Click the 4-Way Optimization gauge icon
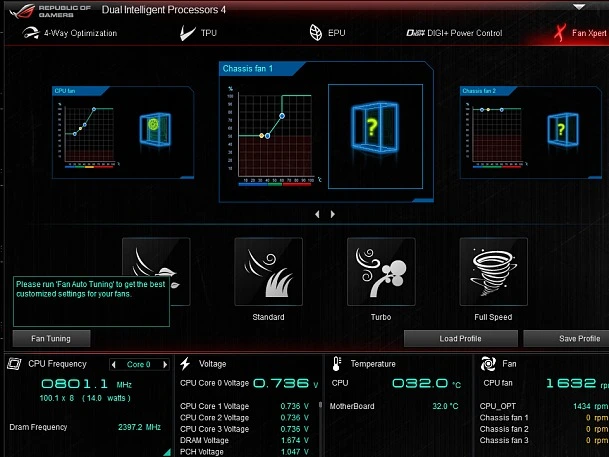The width and height of the screenshot is (609, 457). click(31, 33)
